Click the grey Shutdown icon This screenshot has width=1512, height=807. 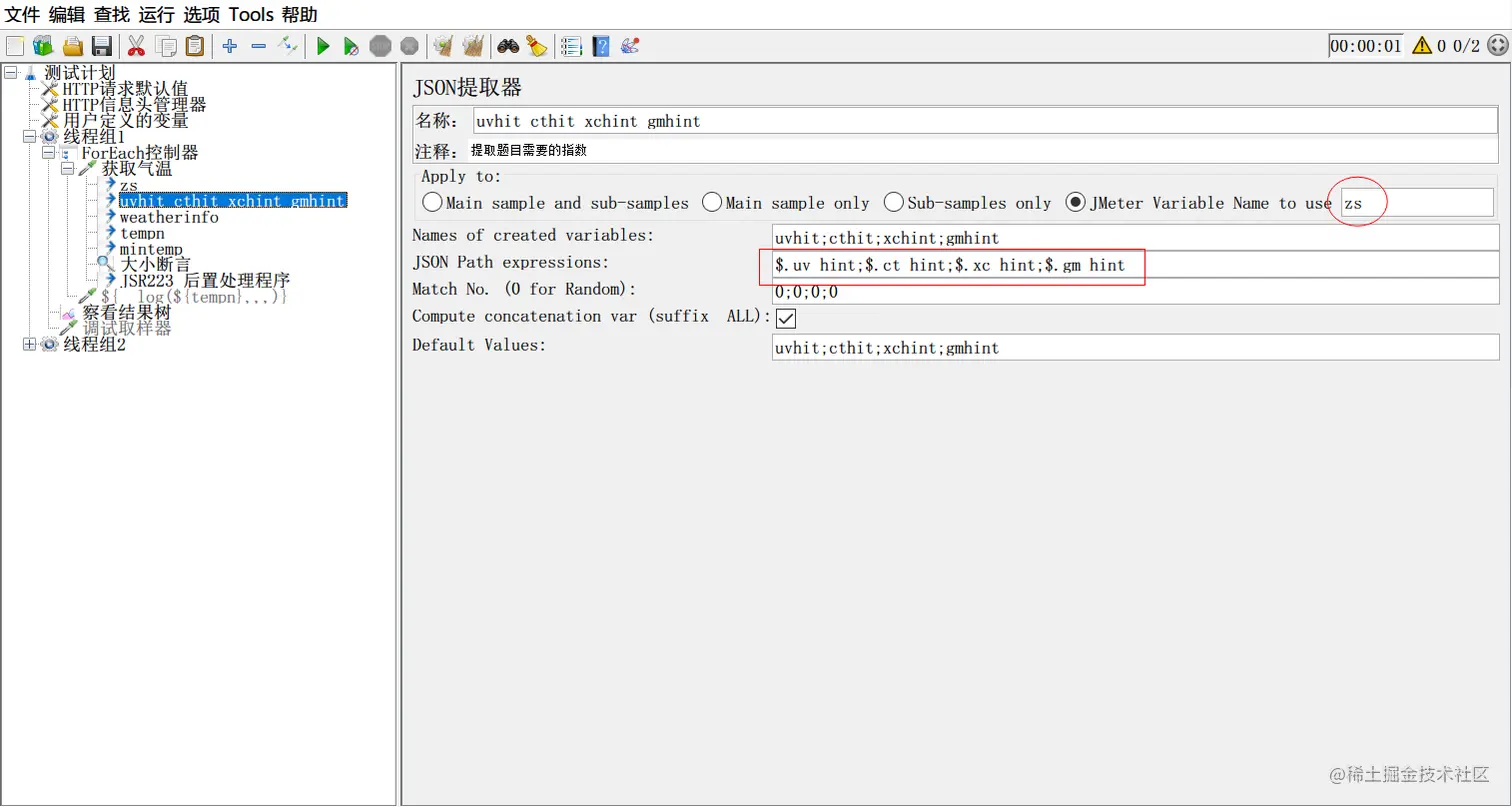[x=409, y=46]
